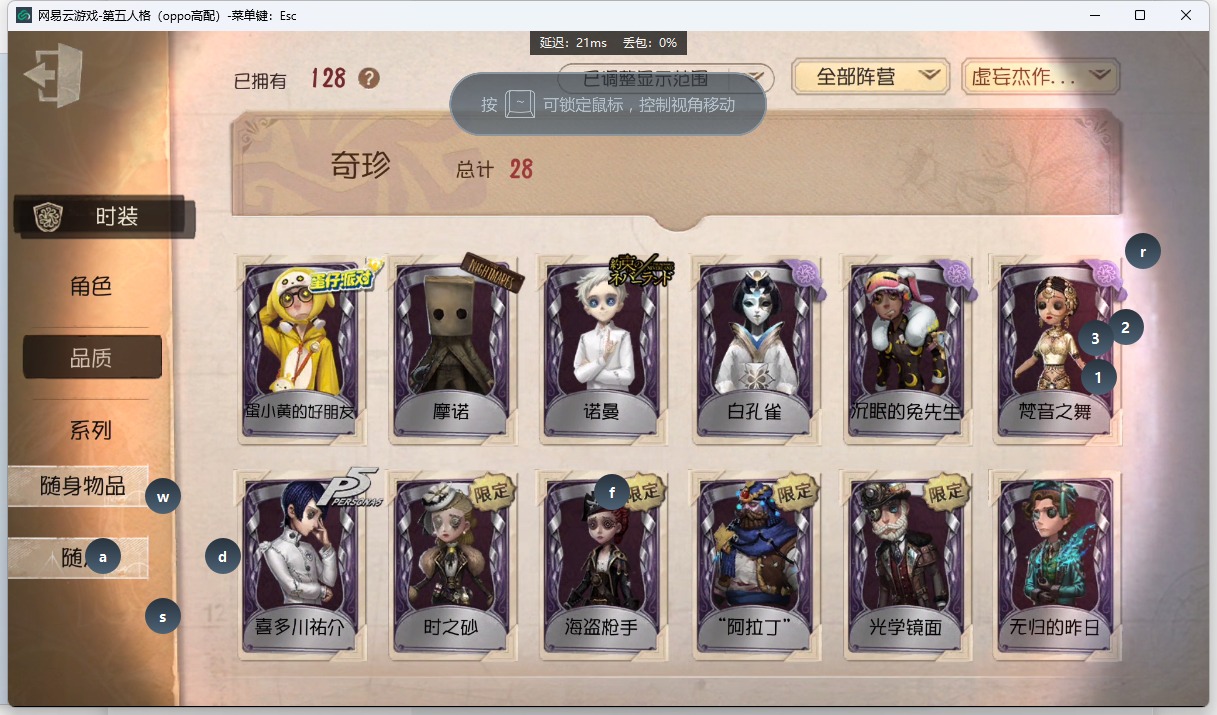Select the 白孔雀 costume card
Viewport: 1217px width, 715px height.
pyautogui.click(x=754, y=348)
